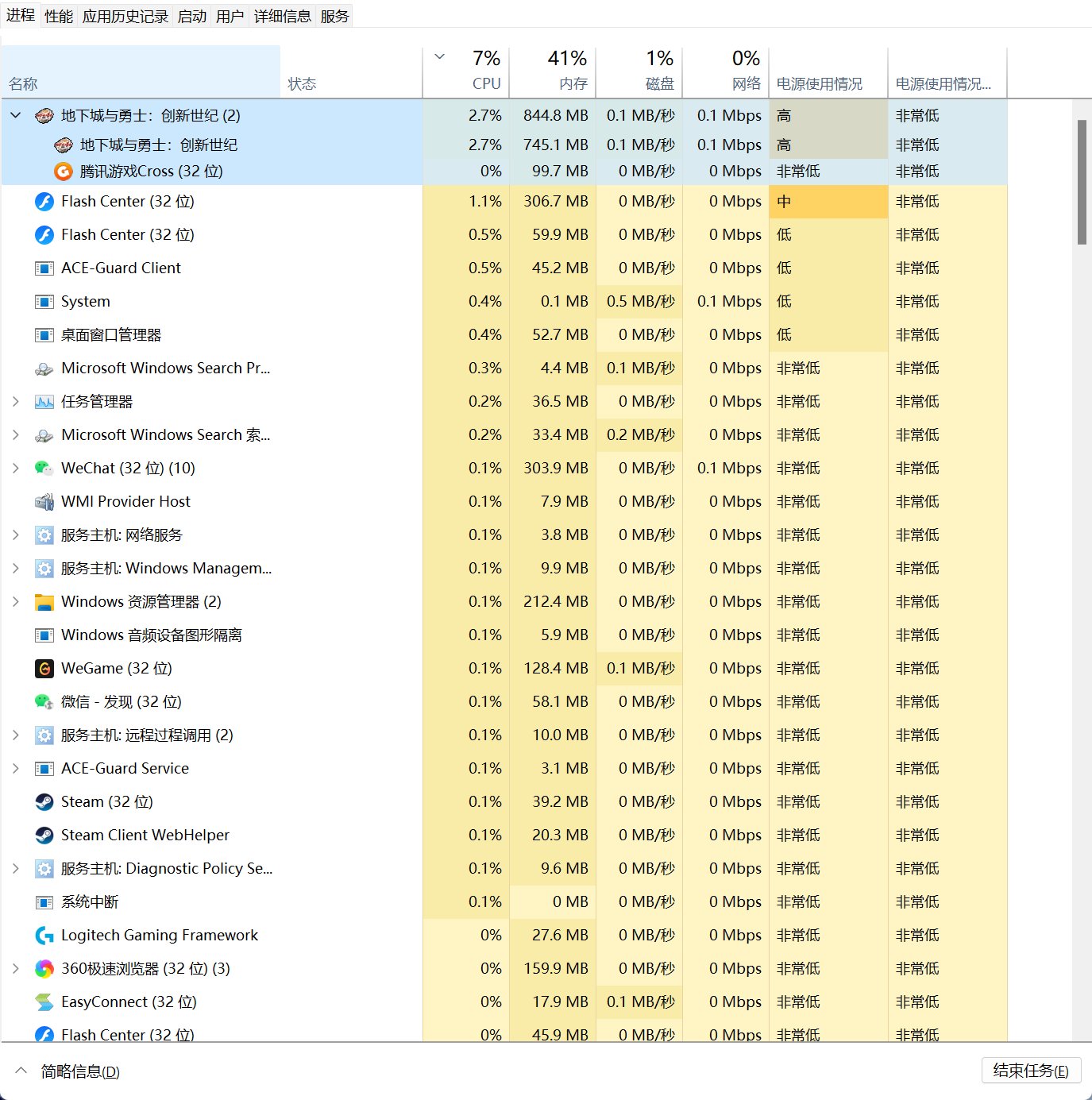Click the WMI Provider Host icon

44,502
